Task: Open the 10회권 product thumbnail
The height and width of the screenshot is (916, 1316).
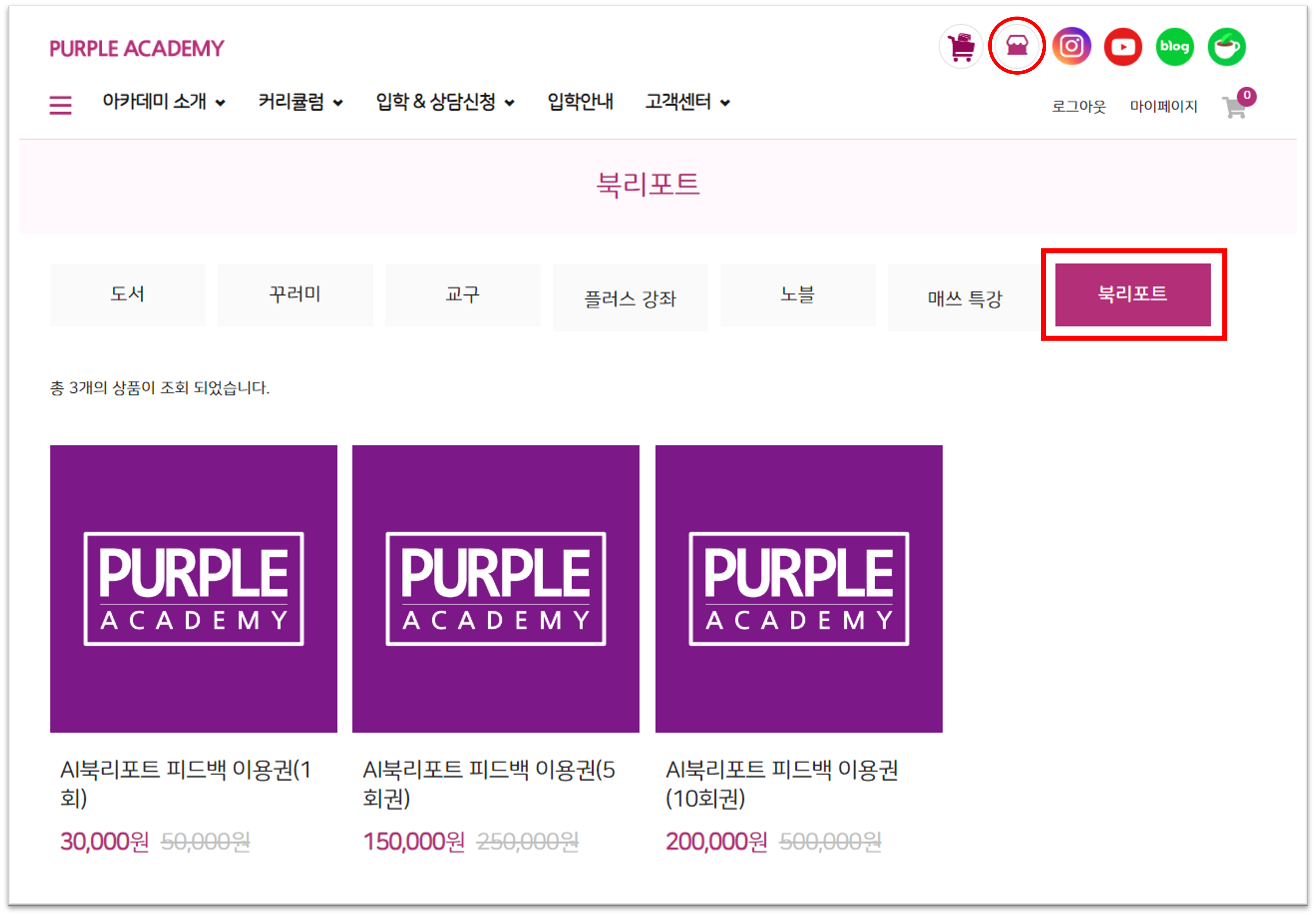Action: 798,588
